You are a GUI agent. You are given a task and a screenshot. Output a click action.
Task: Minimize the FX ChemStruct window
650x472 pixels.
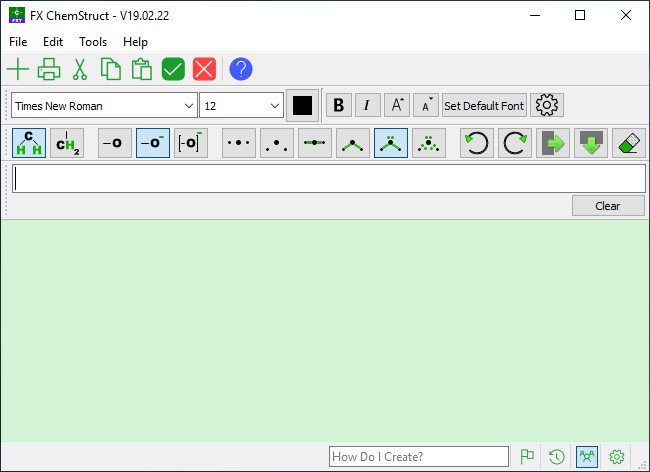(535, 15)
